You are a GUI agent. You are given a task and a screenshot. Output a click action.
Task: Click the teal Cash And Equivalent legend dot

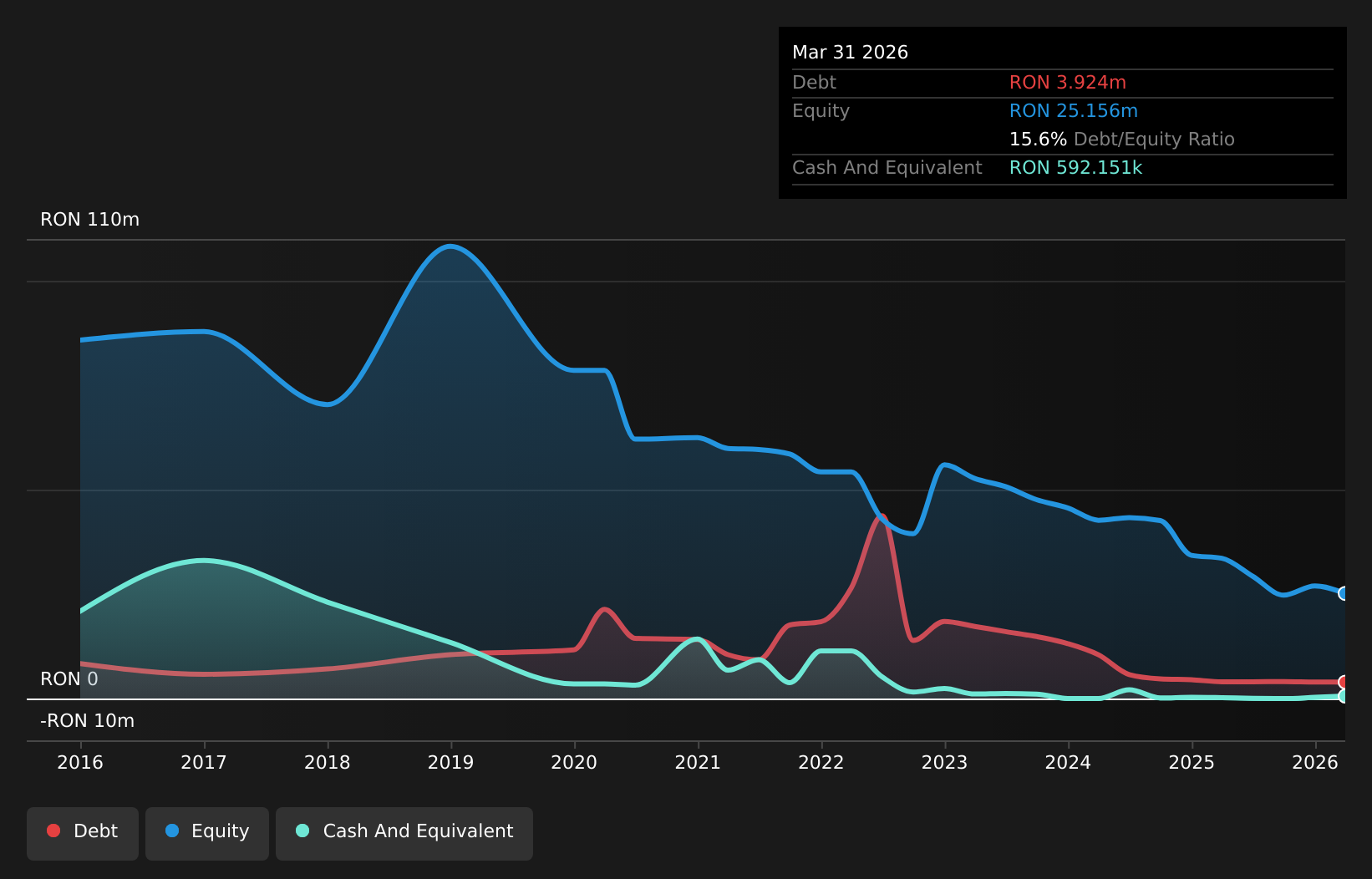pyautogui.click(x=302, y=831)
